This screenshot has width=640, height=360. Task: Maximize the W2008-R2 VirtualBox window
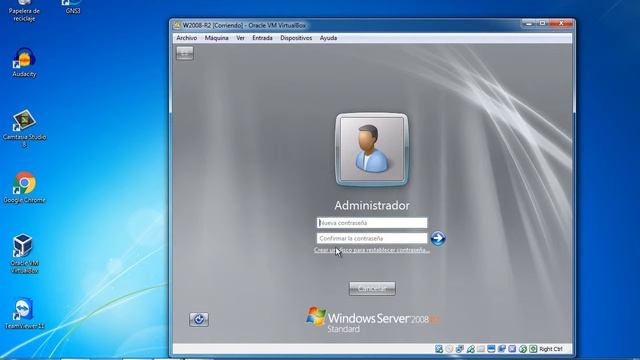click(x=542, y=24)
